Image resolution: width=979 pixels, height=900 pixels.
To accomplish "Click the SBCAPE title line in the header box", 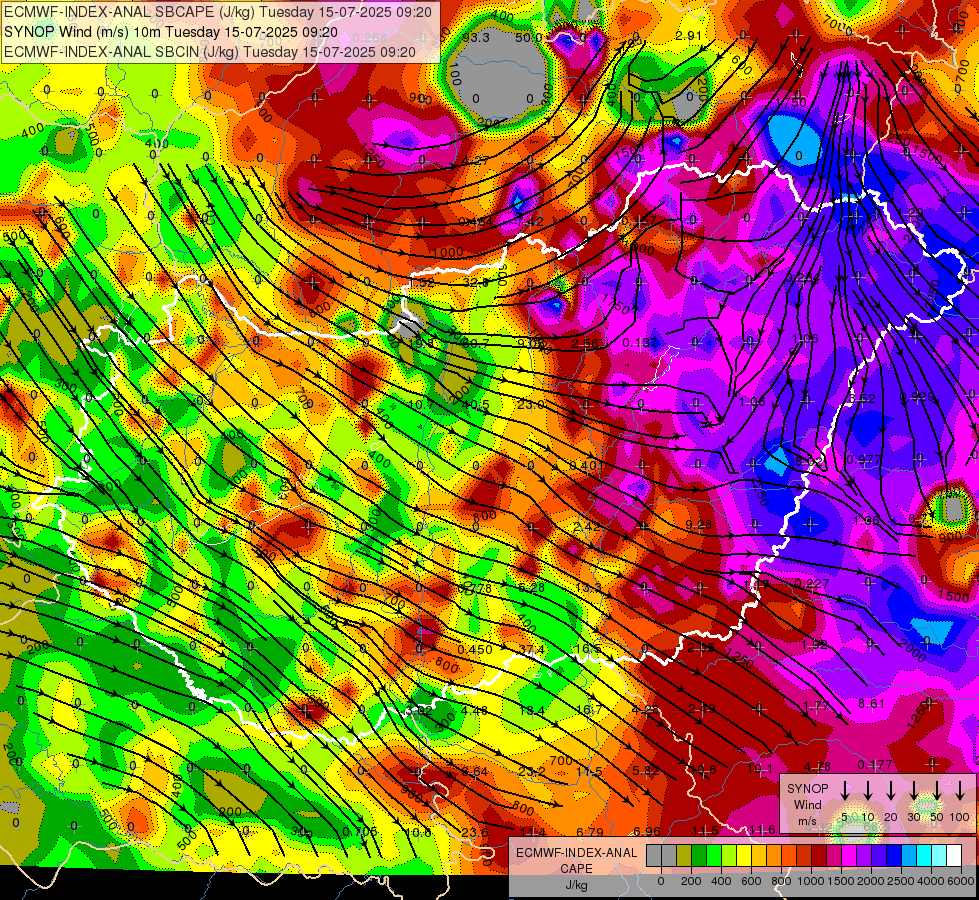I will (217, 11).
